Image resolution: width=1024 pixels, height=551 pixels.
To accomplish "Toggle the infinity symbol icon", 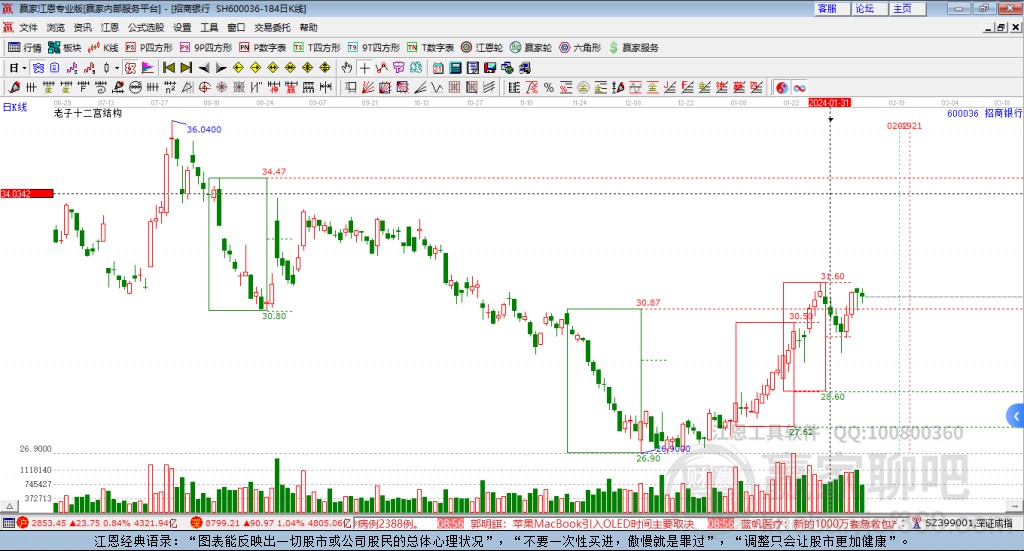I will pos(799,87).
